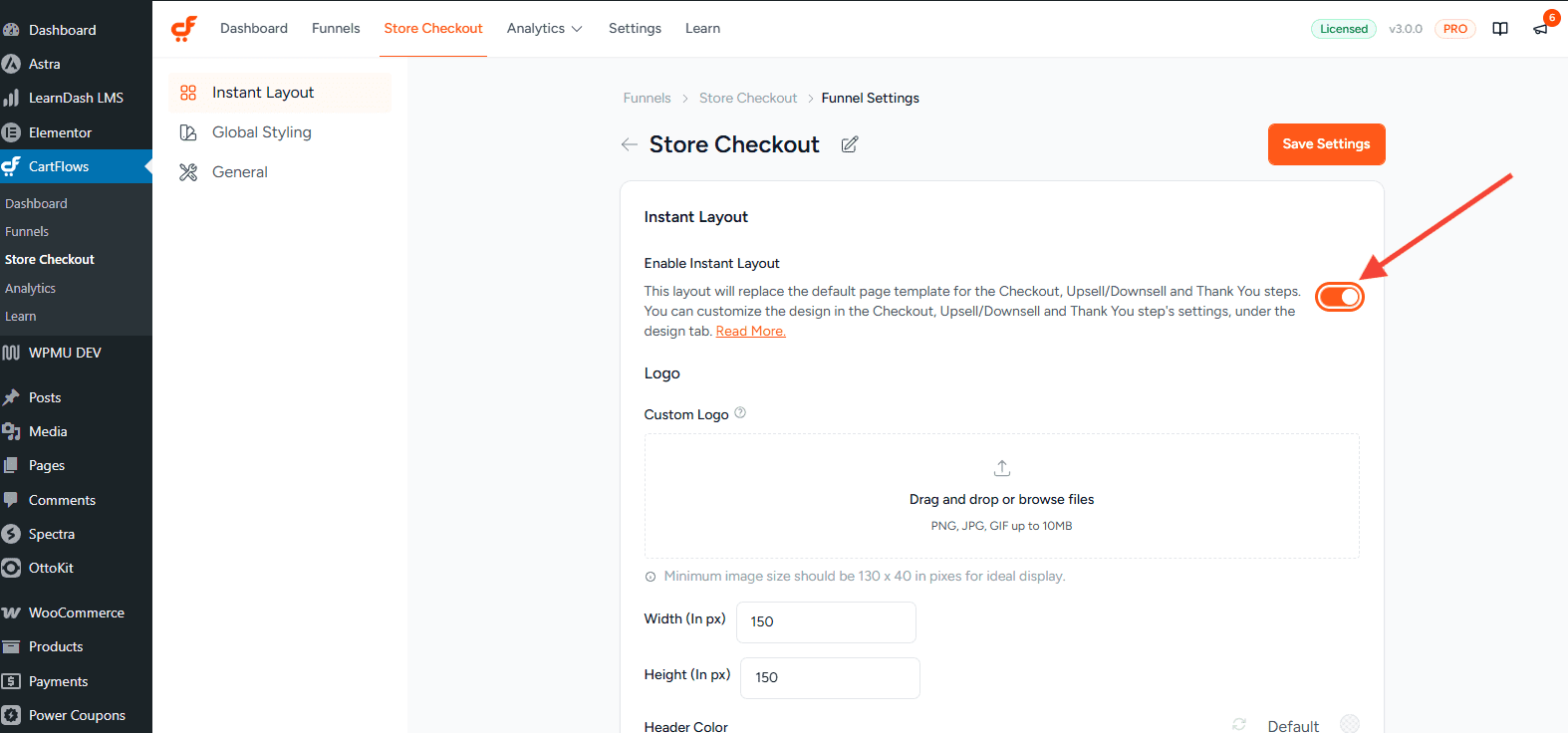
Task: Click the upload icon in the logo dropzone
Action: point(1002,468)
